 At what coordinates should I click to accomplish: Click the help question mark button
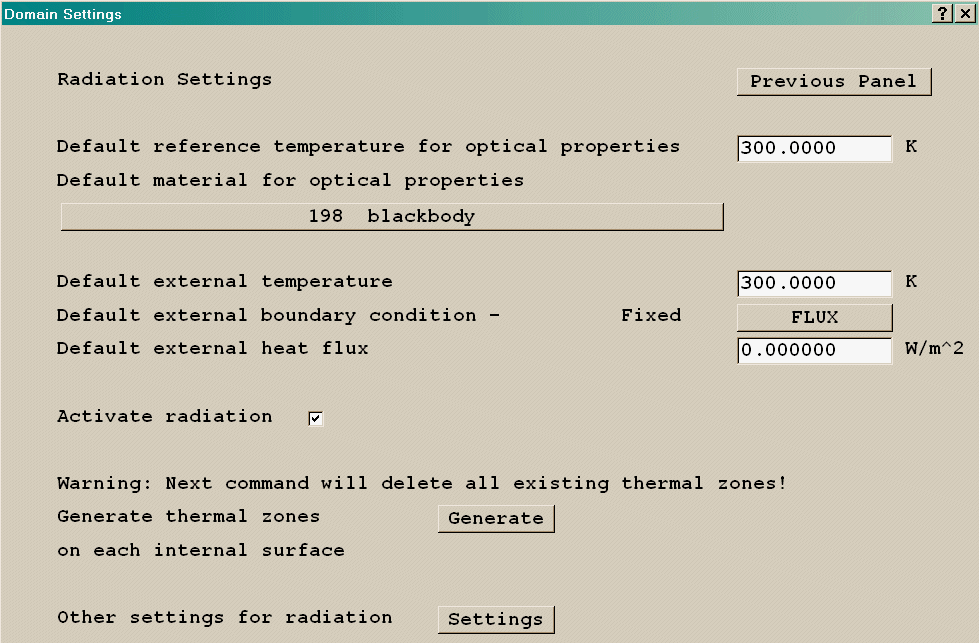click(x=942, y=14)
